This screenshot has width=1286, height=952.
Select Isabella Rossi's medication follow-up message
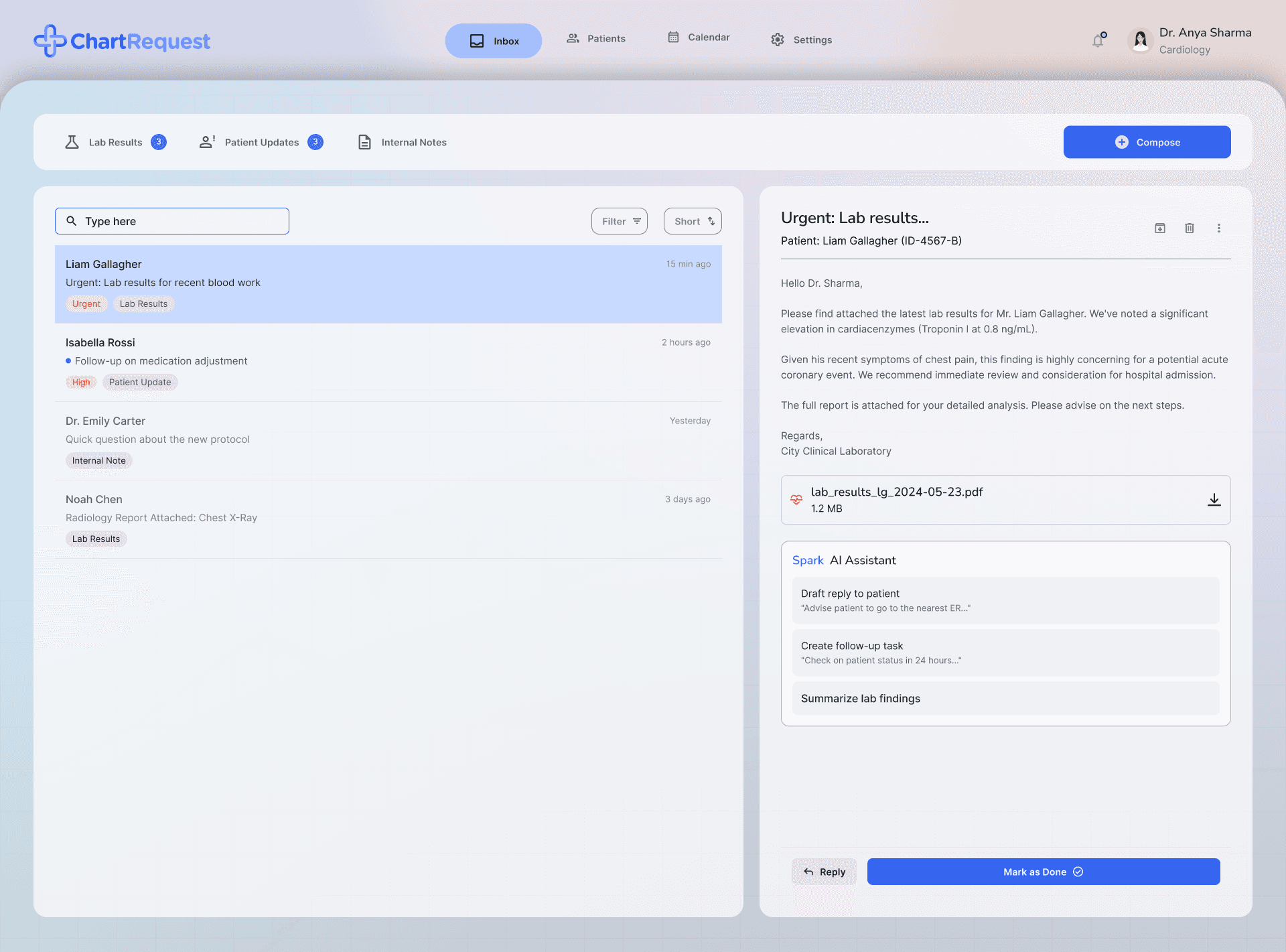[x=388, y=362]
